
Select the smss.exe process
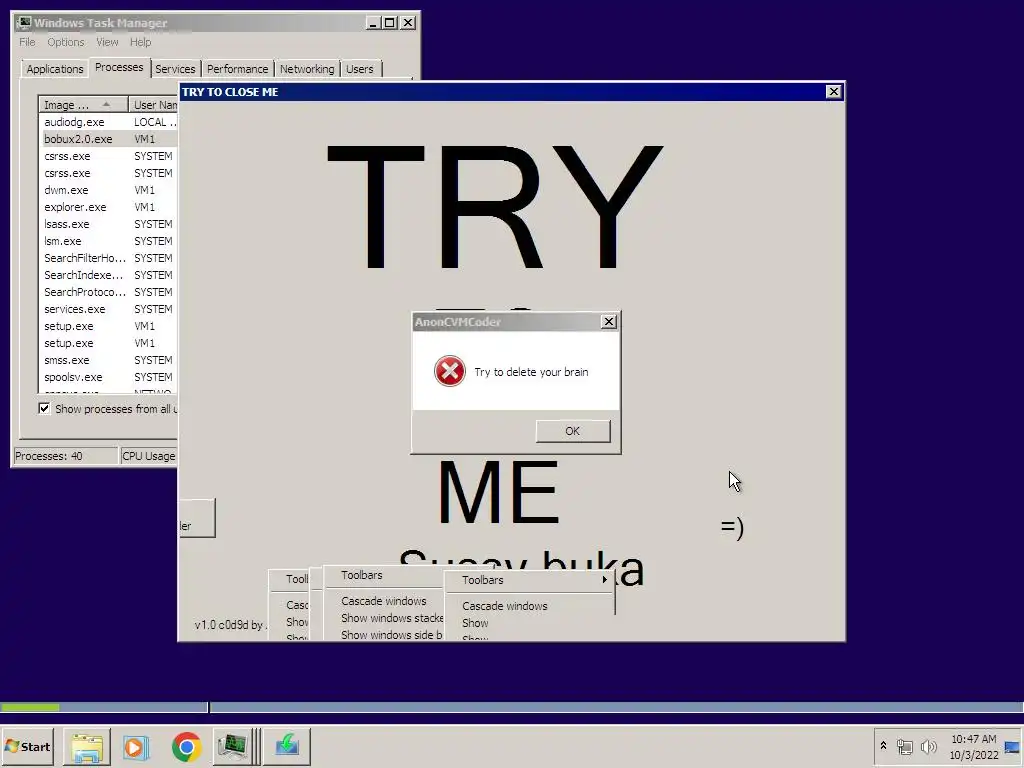click(x=108, y=360)
